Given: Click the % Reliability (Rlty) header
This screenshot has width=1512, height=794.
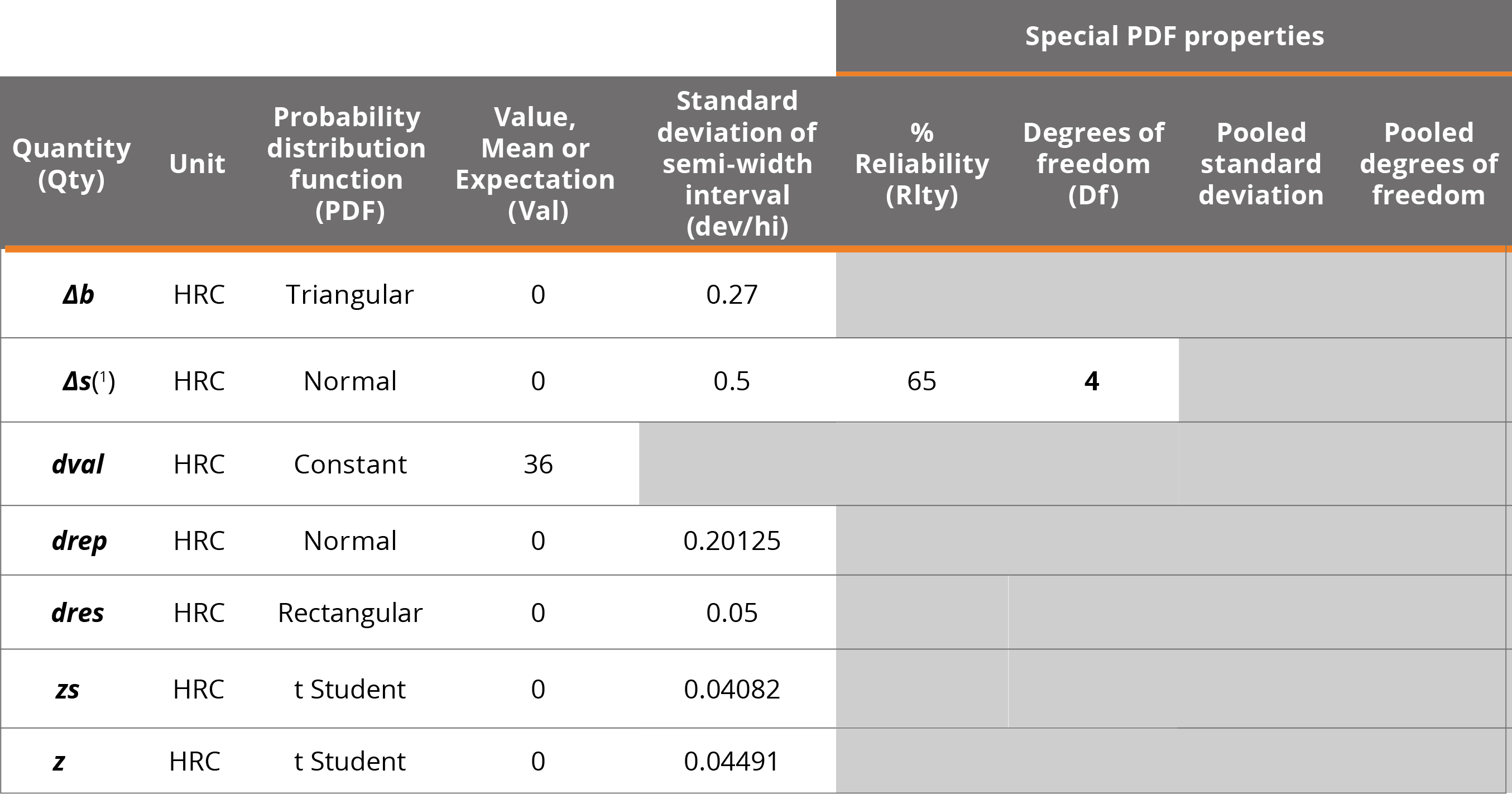Looking at the screenshot, I should pyautogui.click(x=921, y=163).
